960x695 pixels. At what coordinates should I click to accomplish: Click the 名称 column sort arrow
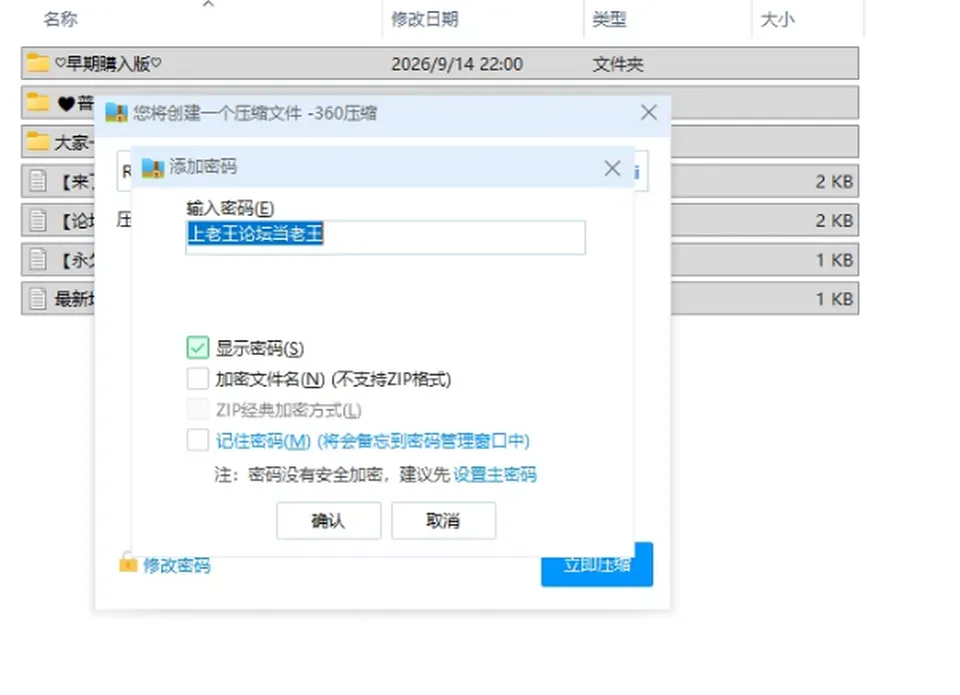(208, 4)
